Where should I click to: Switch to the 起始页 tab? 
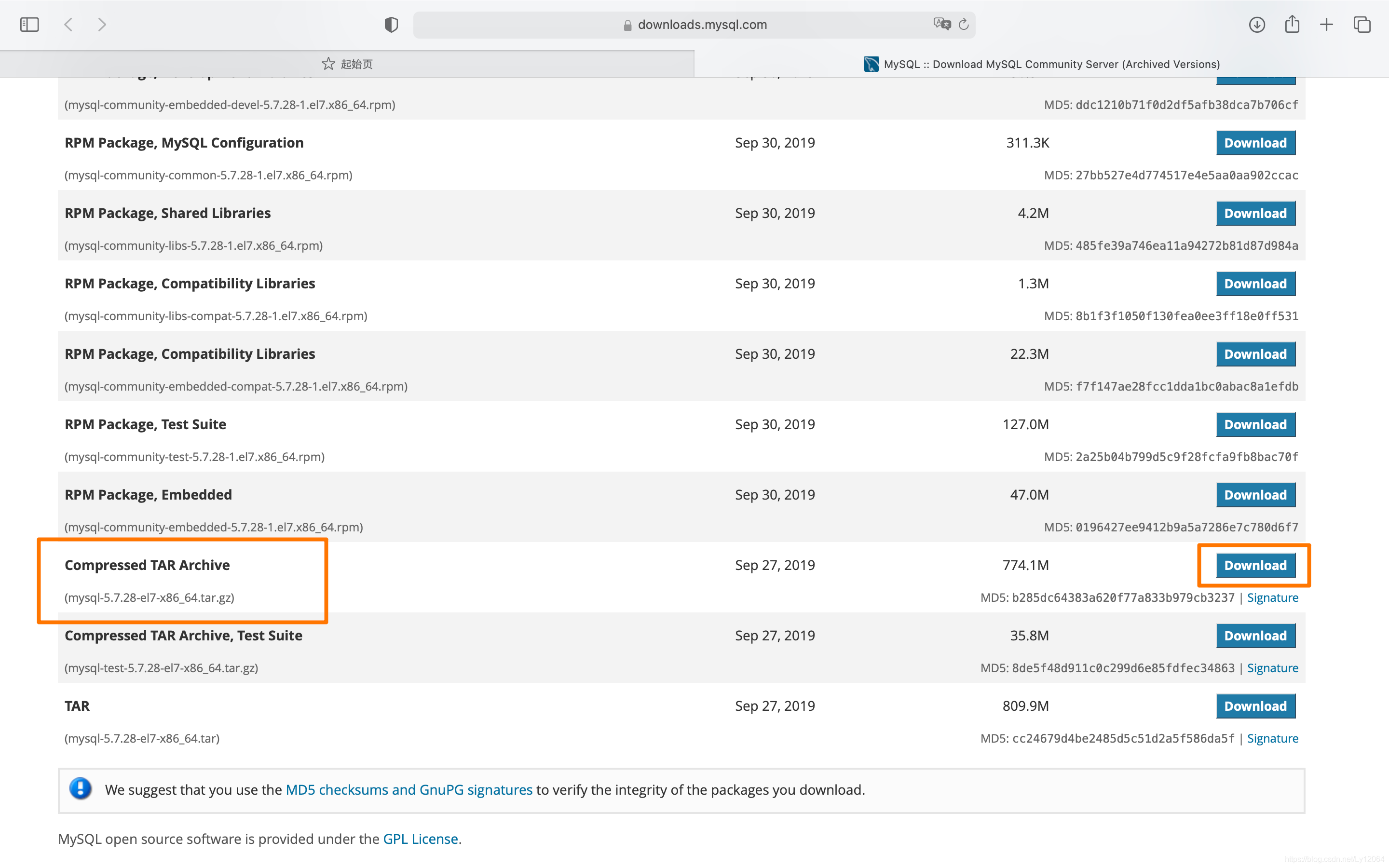click(347, 64)
